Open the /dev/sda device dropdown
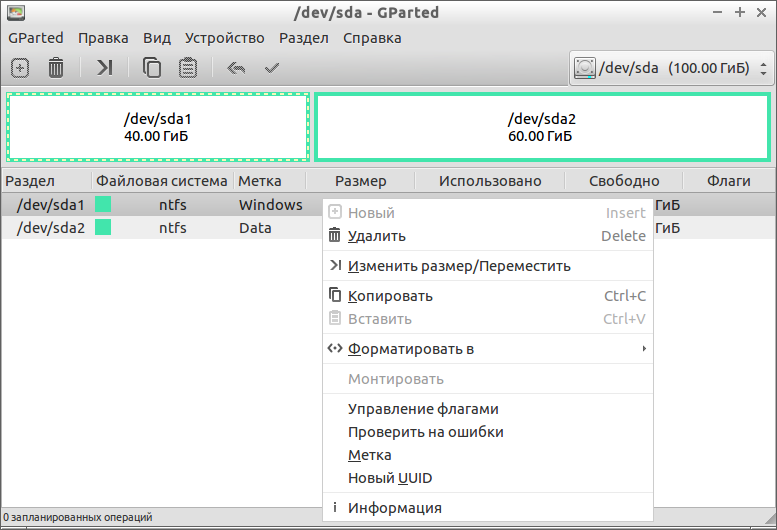 [x=671, y=68]
